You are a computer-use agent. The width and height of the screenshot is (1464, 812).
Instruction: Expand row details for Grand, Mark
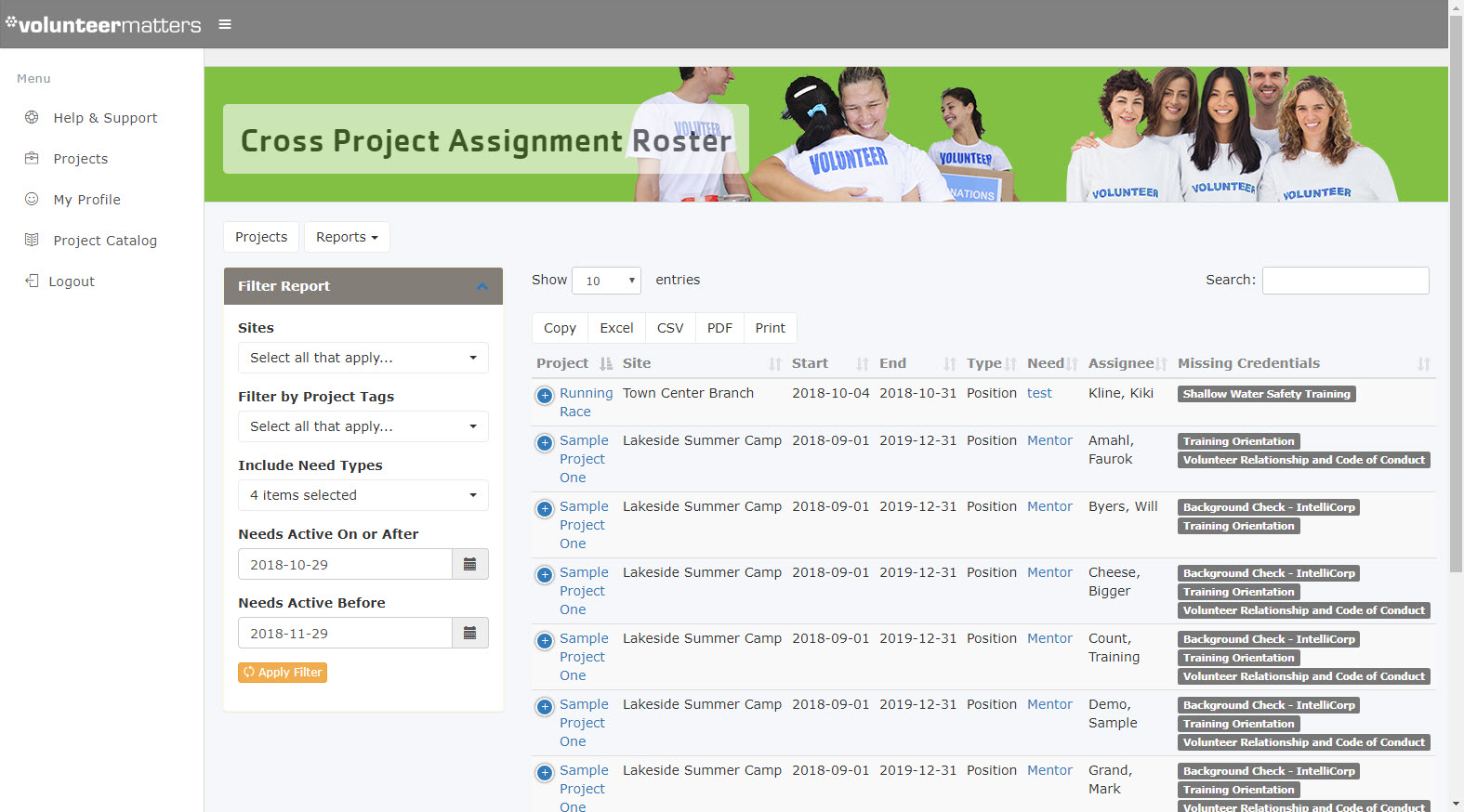[545, 773]
